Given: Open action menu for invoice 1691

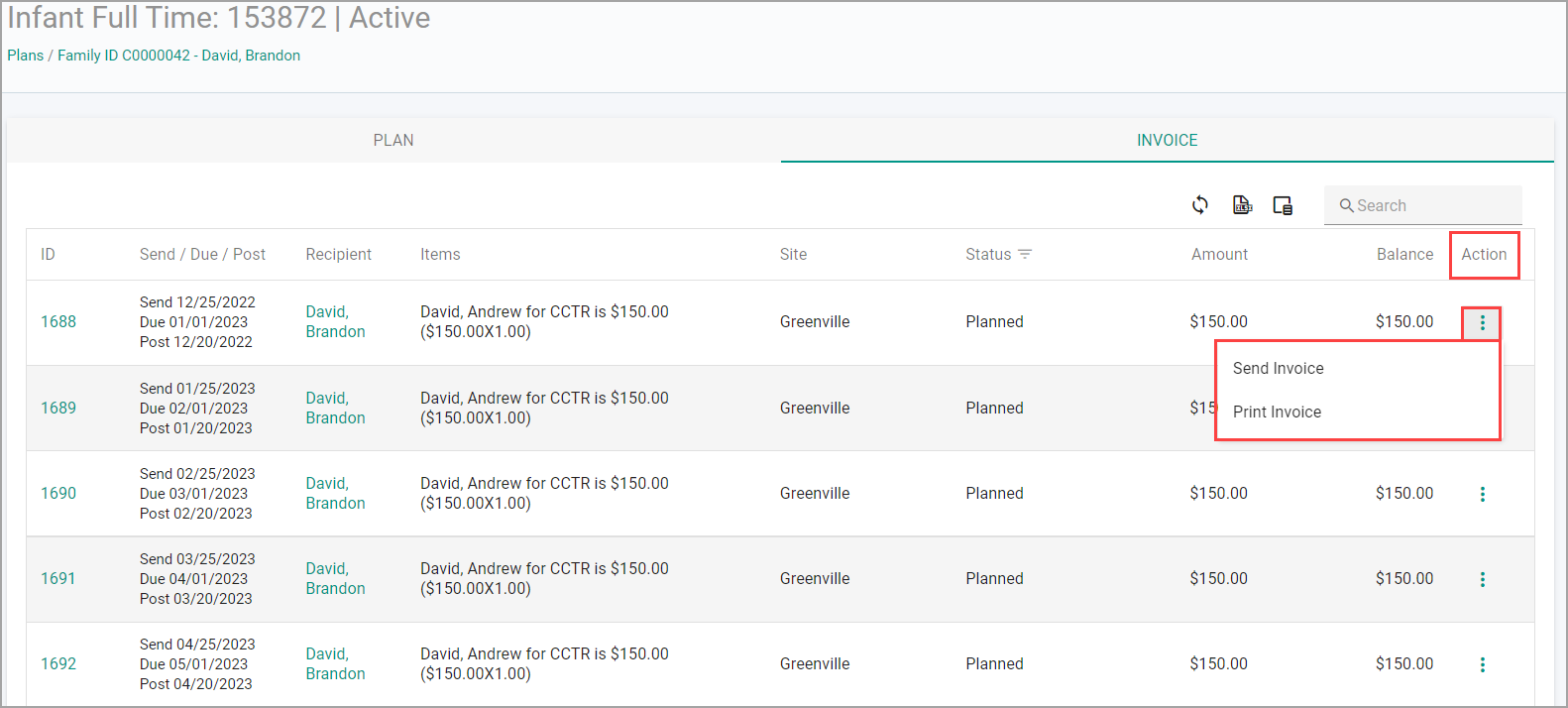Looking at the screenshot, I should [1483, 579].
